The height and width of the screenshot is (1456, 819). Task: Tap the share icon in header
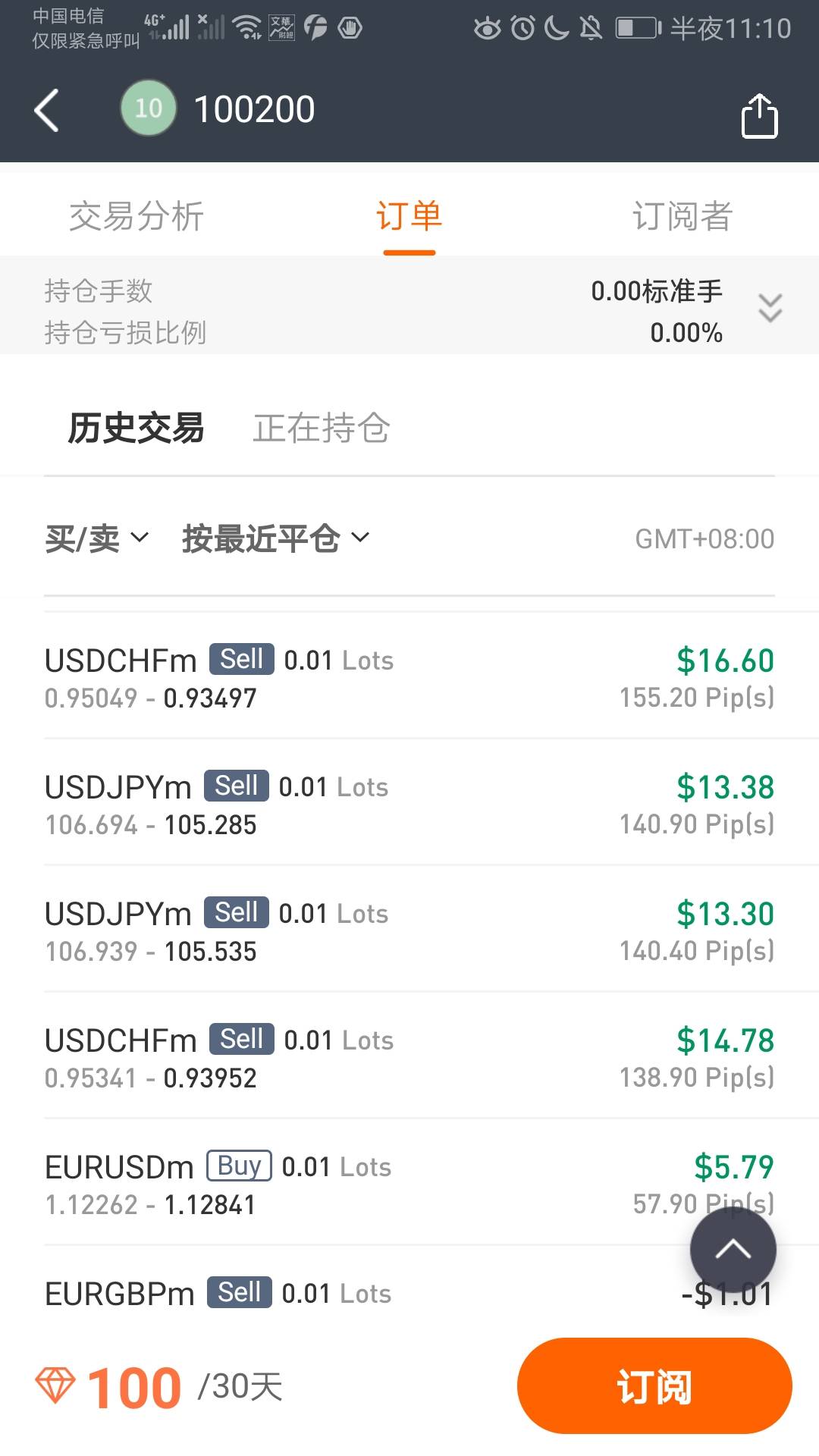(759, 116)
